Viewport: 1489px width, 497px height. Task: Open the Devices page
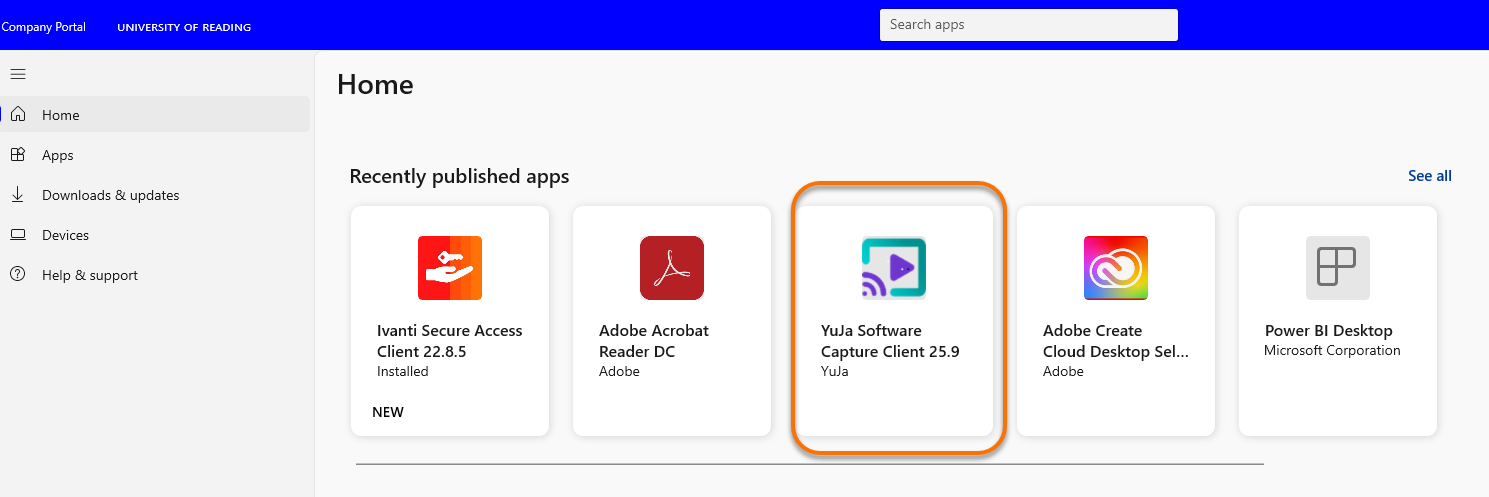[x=155, y=235]
